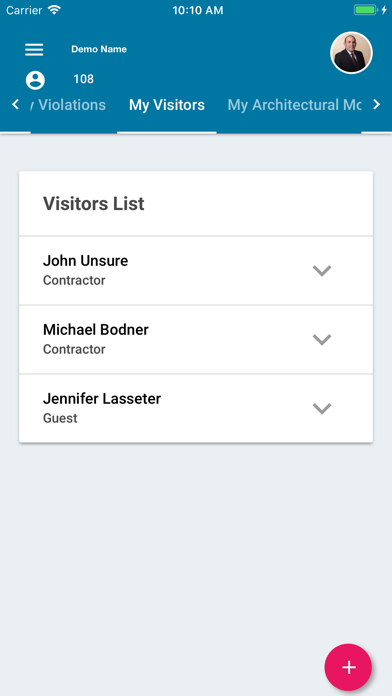The image size is (392, 696).
Task: Tap the user account icon
Action: [35, 80]
